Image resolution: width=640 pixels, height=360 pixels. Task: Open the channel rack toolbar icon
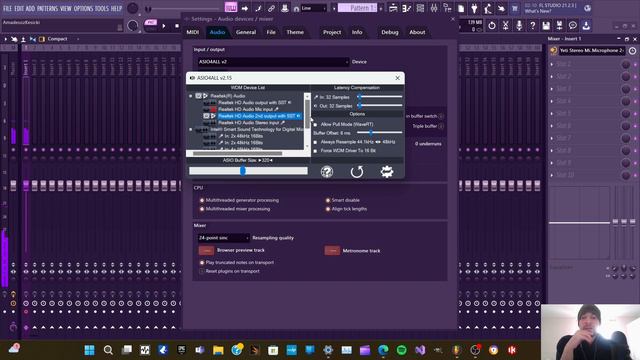420,8
